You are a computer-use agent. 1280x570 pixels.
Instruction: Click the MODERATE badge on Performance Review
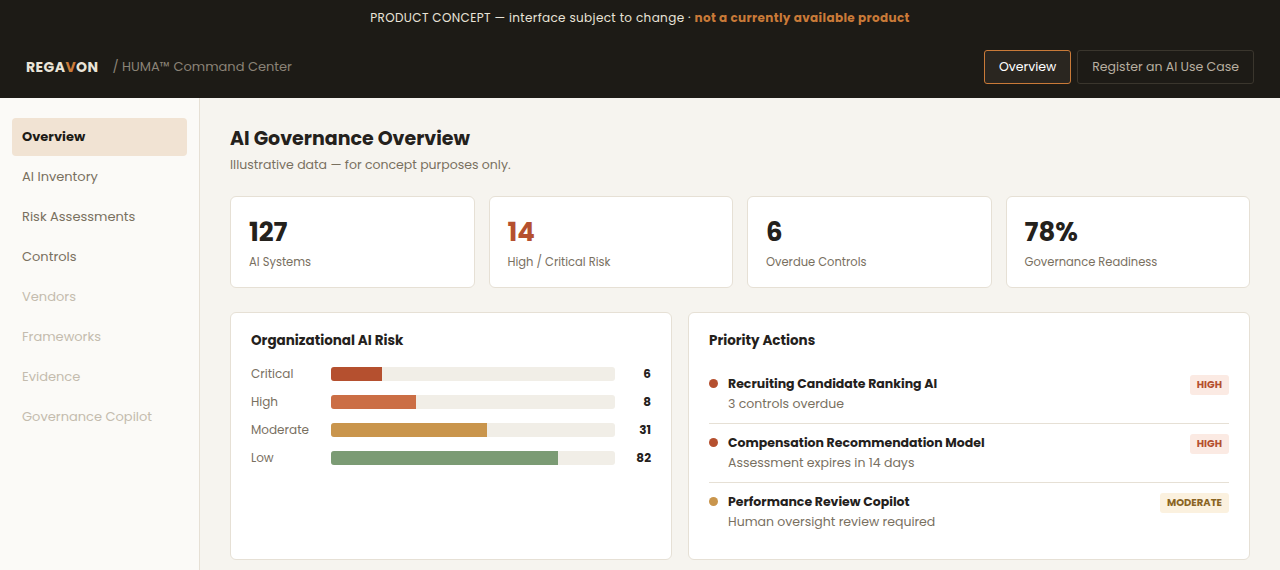[1194, 503]
